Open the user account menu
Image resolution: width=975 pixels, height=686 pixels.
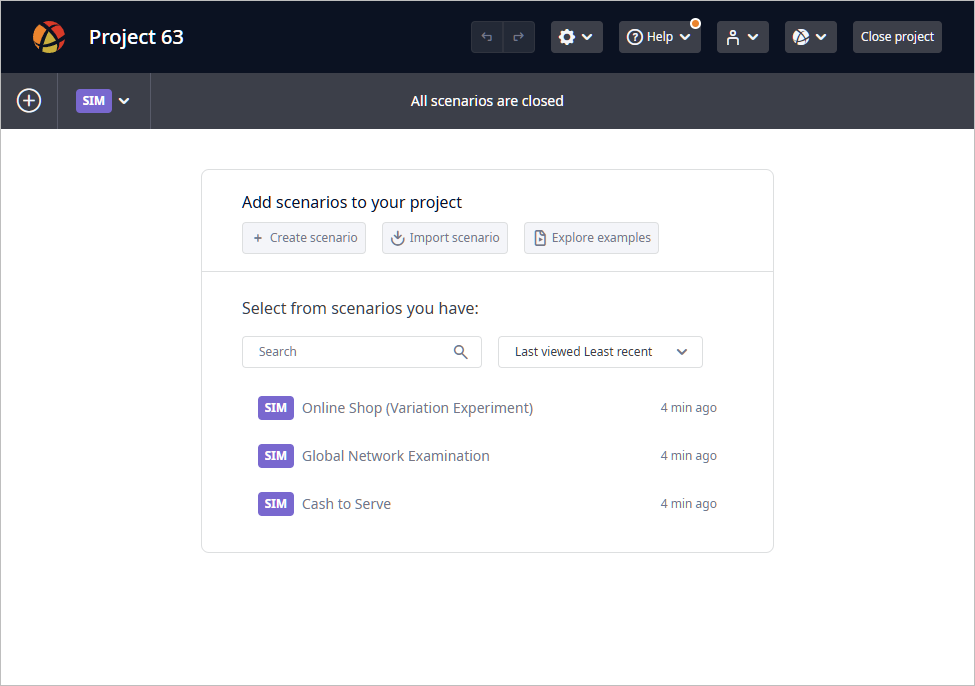(x=742, y=37)
